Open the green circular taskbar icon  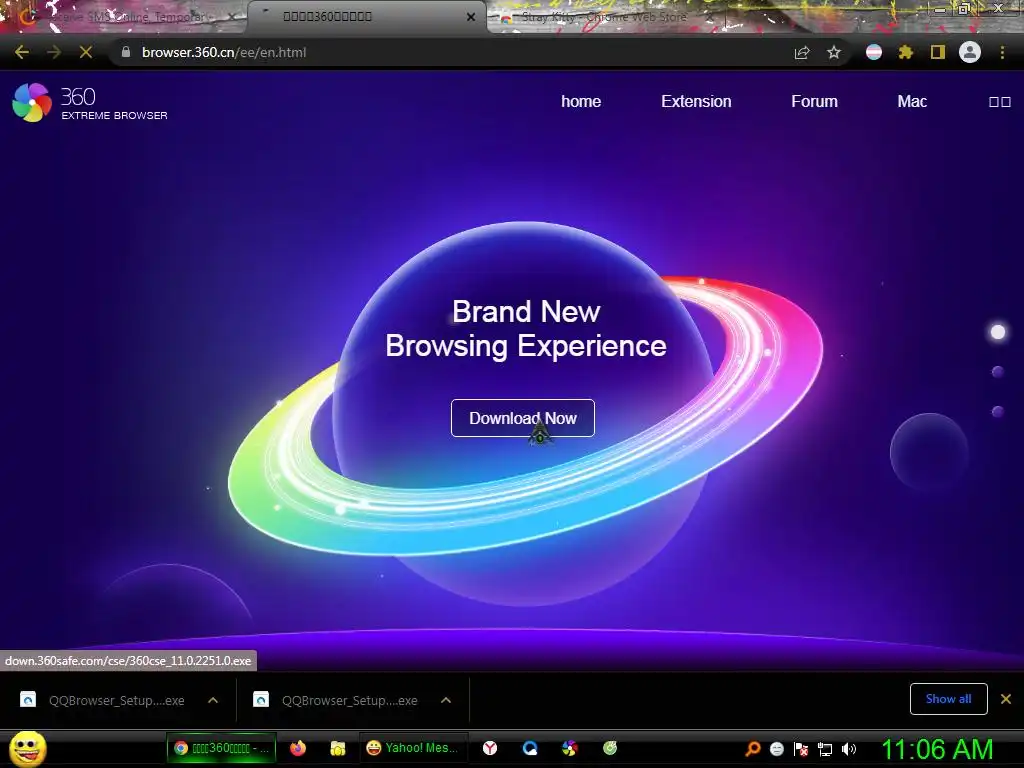(610, 748)
